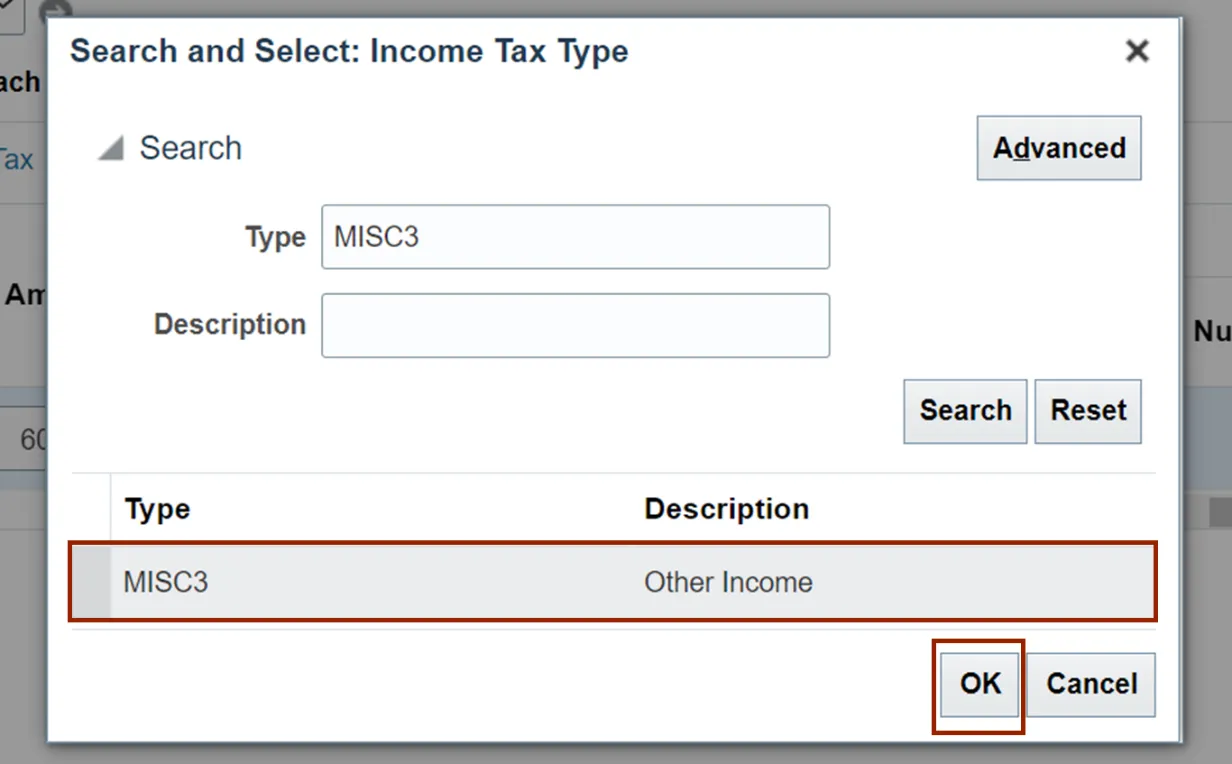Click the amount field showing 60
The width and height of the screenshot is (1232, 764).
33,440
